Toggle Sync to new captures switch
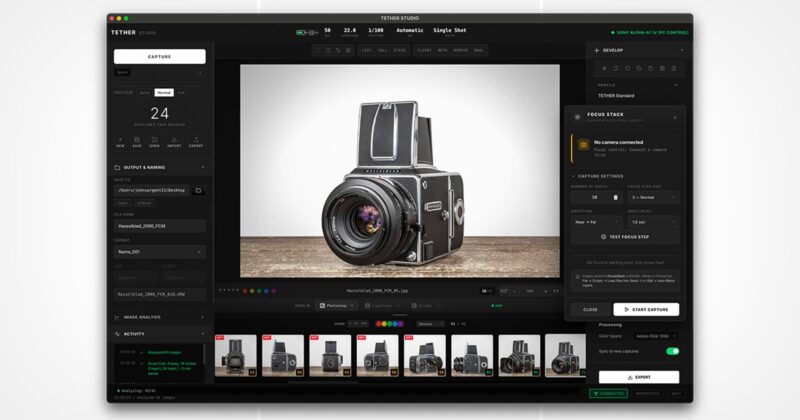The height and width of the screenshot is (420, 800). (672, 351)
